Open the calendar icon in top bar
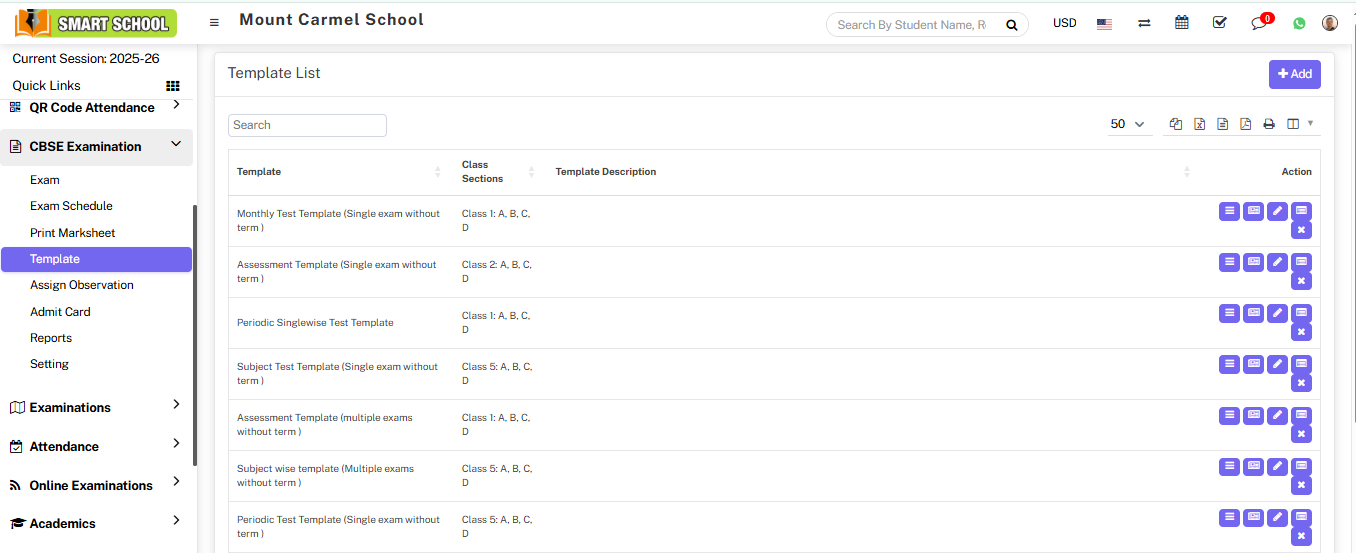 pos(1182,23)
